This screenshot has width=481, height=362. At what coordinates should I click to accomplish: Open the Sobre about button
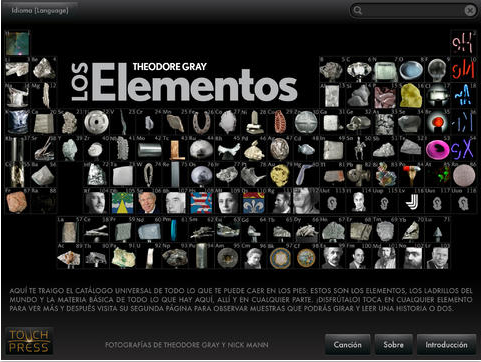393,344
